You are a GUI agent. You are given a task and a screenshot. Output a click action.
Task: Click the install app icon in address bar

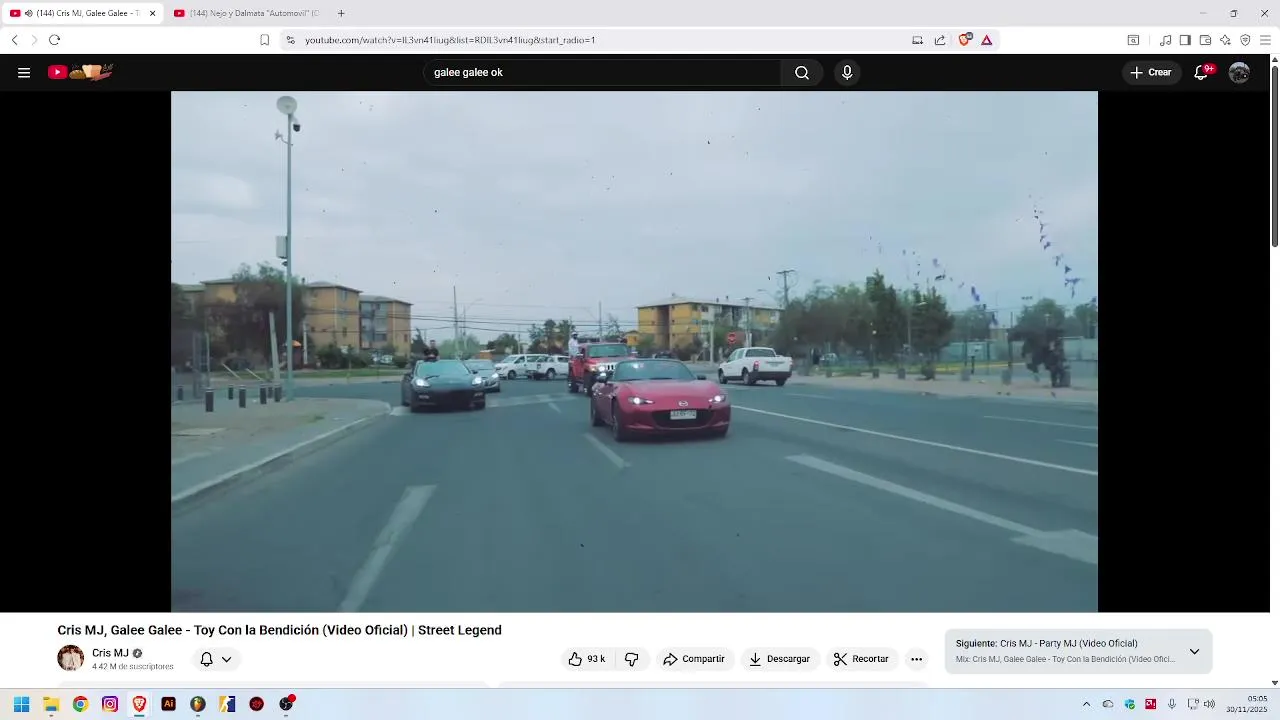917,40
